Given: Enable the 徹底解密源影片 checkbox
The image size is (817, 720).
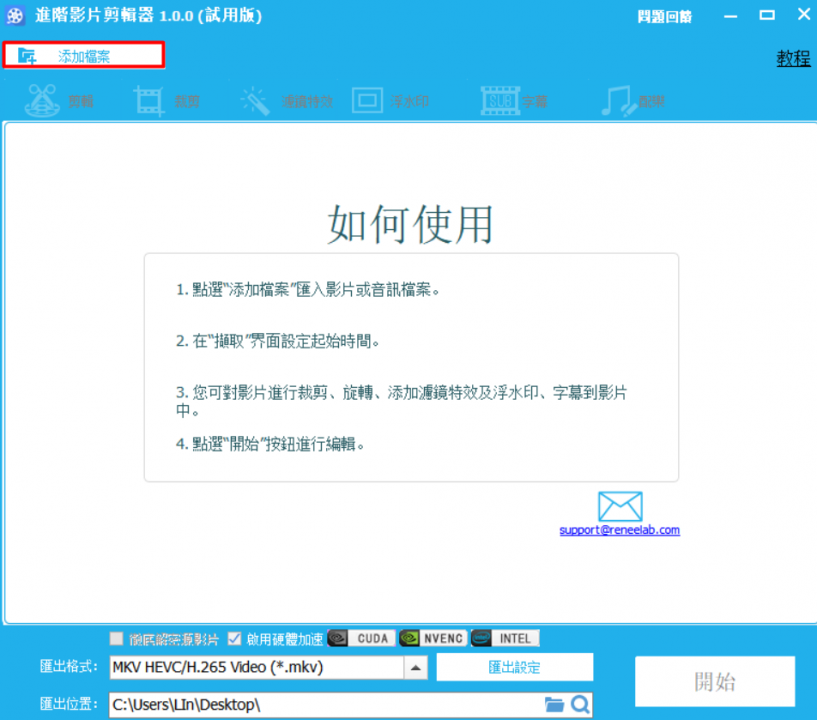Looking at the screenshot, I should pyautogui.click(x=116, y=639).
